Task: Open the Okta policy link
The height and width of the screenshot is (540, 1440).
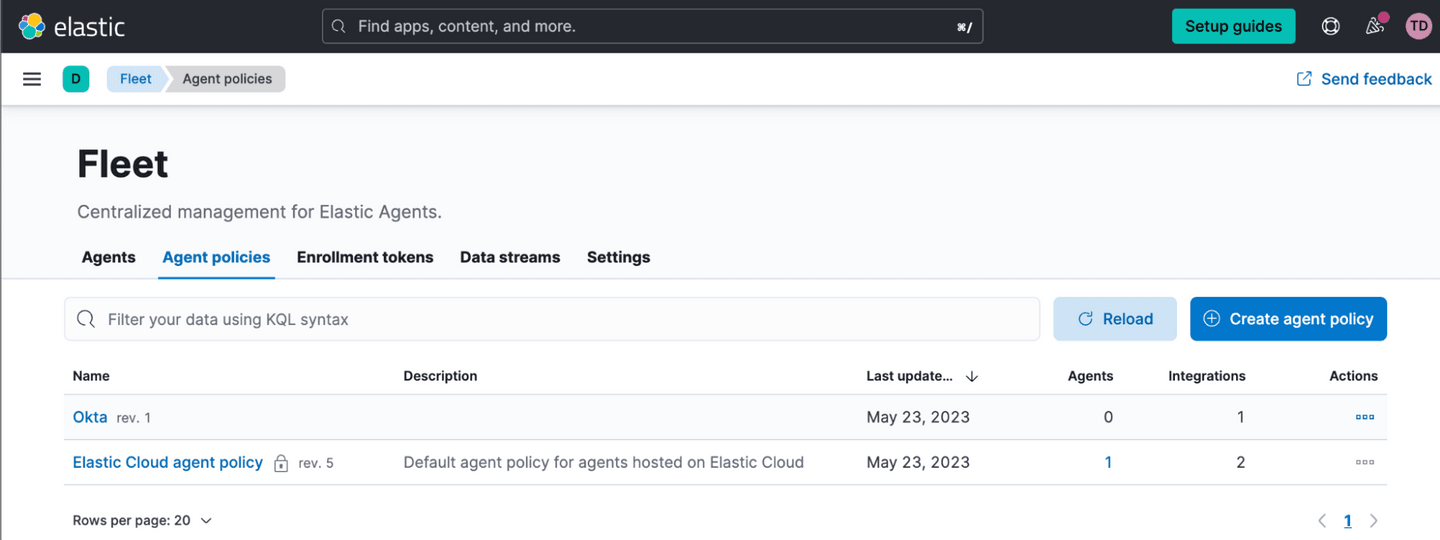Action: coord(90,417)
